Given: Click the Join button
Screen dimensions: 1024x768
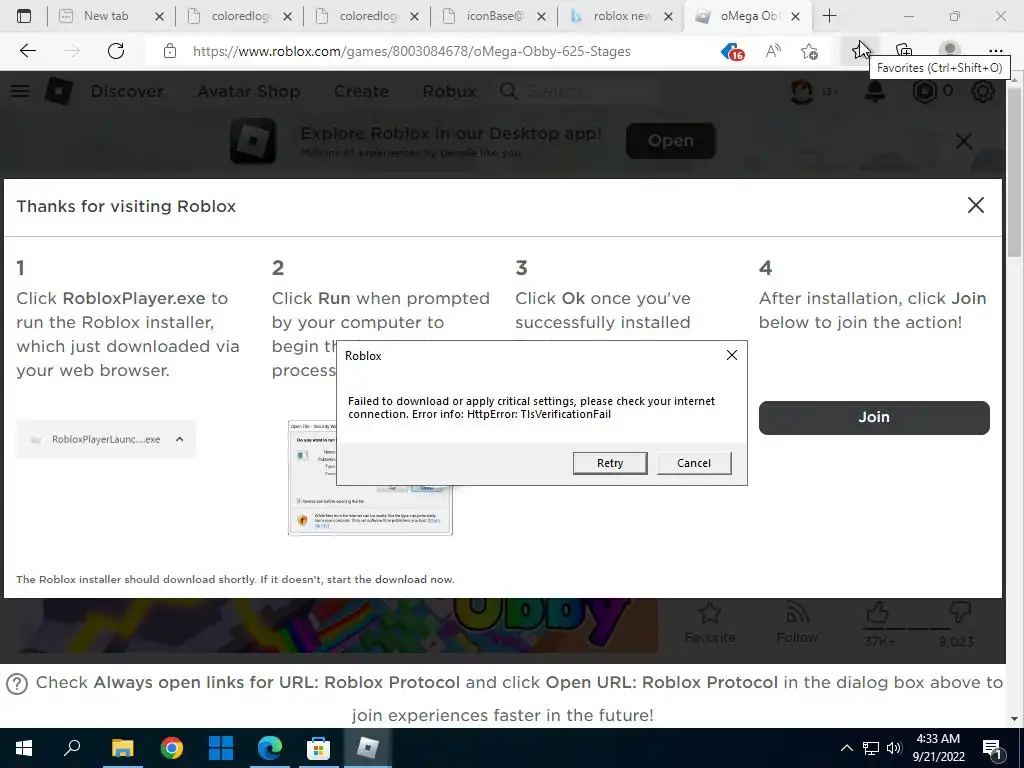Looking at the screenshot, I should (x=874, y=417).
